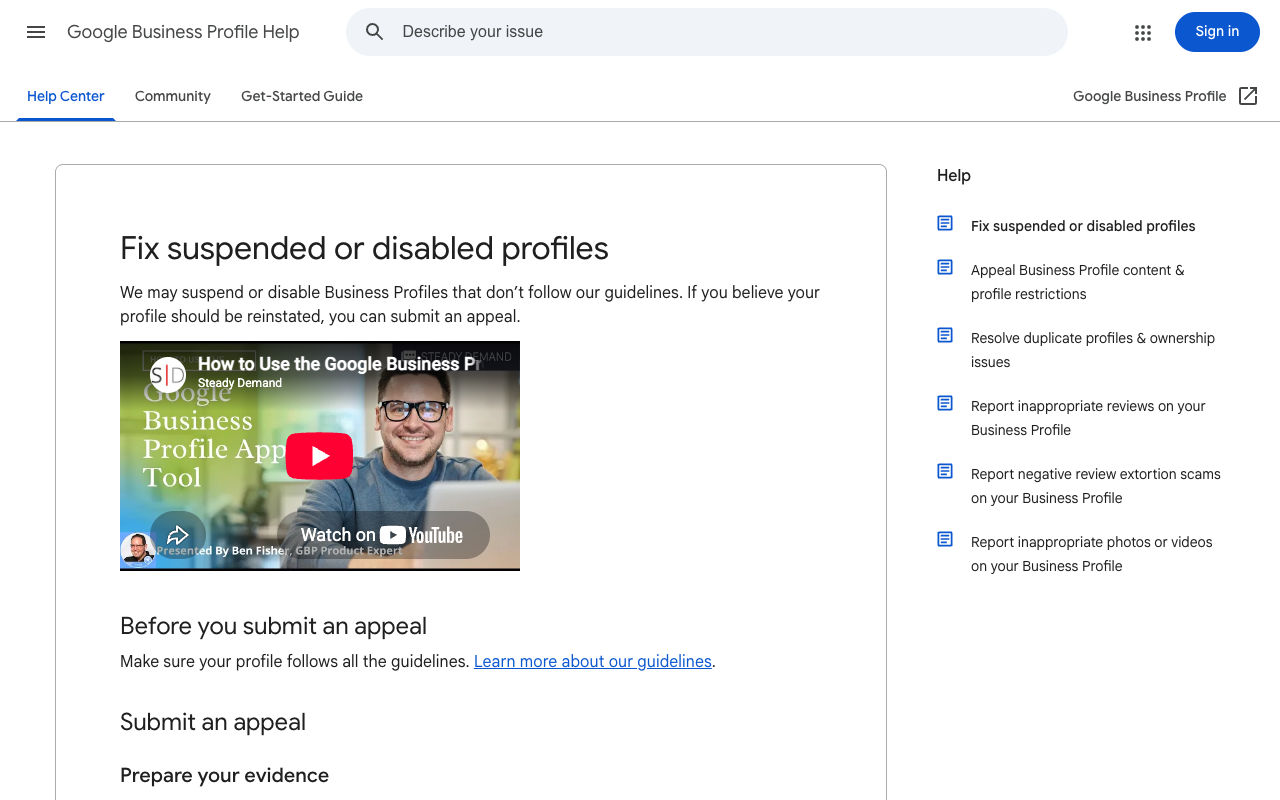Open Report inappropriate reviews on your Business Profile
Image resolution: width=1280 pixels, height=800 pixels.
[1088, 418]
